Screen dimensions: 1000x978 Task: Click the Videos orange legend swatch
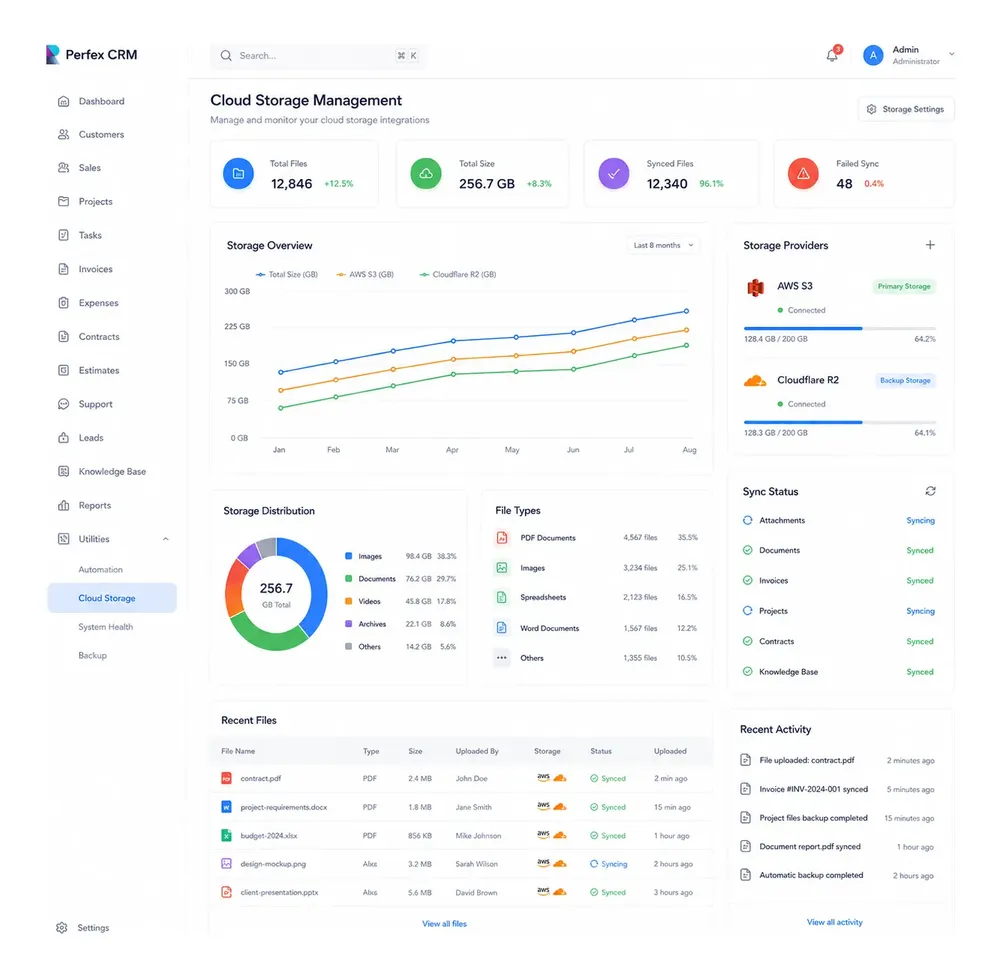point(348,601)
